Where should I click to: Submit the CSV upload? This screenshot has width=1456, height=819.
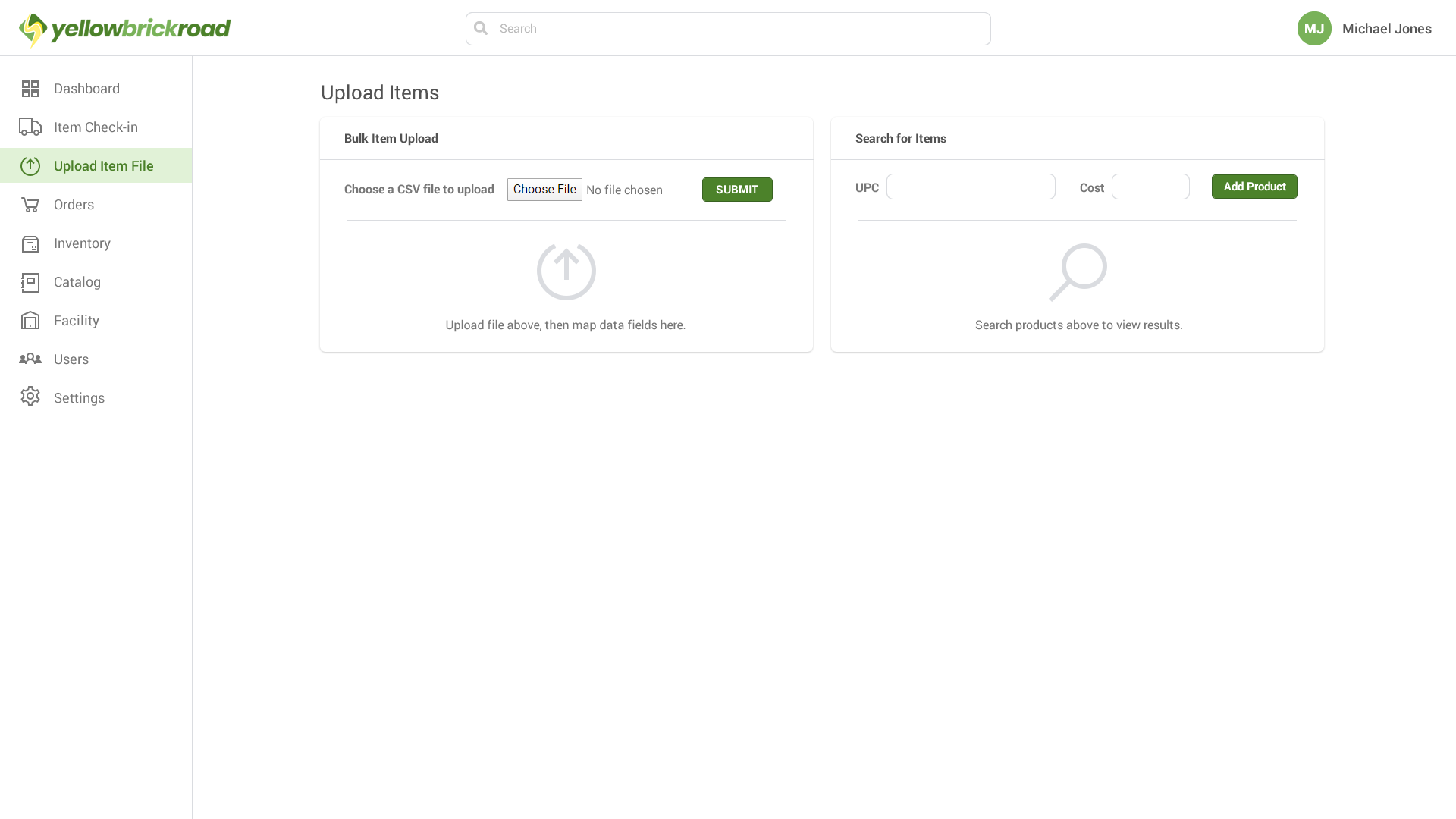point(736,190)
